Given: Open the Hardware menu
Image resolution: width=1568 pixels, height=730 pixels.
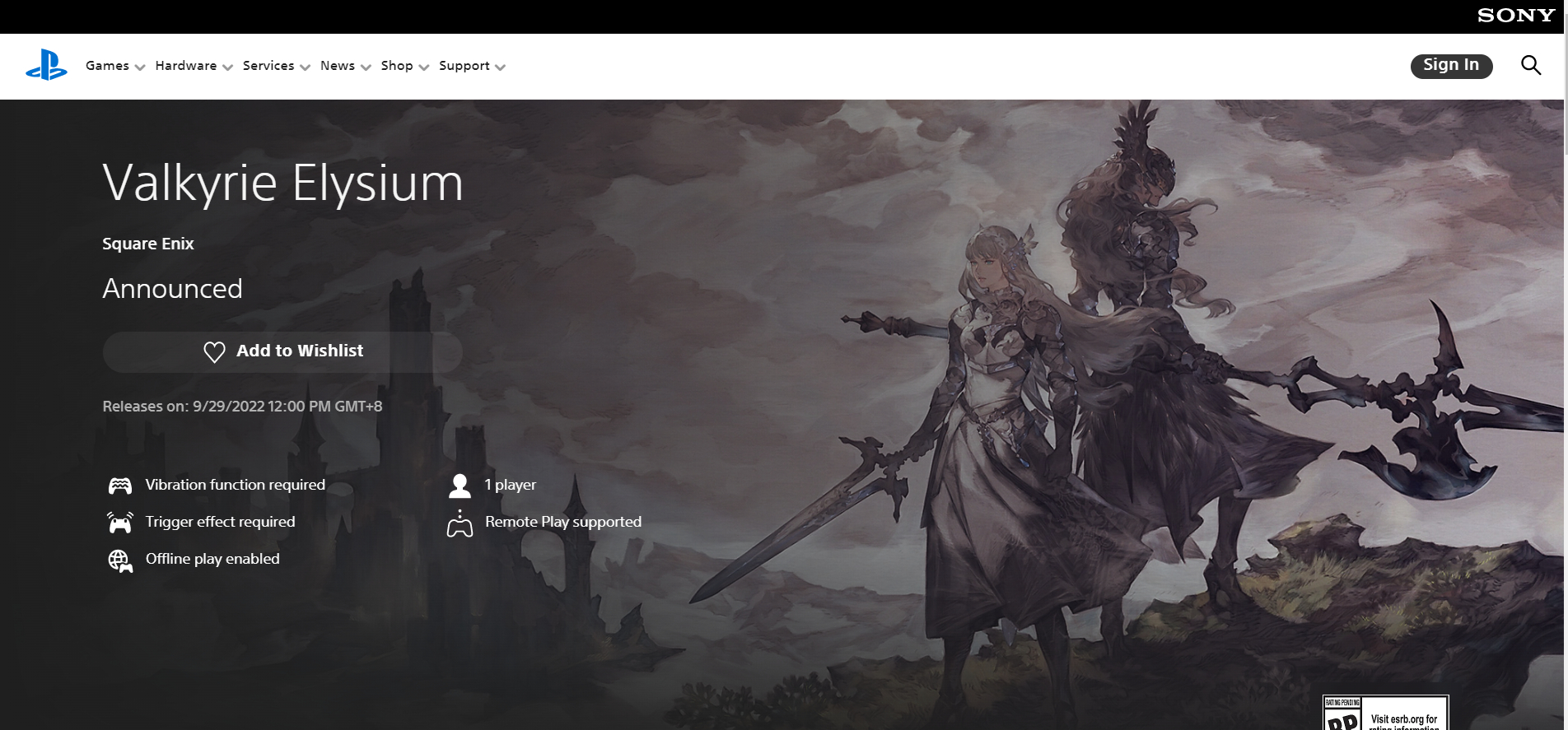Looking at the screenshot, I should (x=186, y=66).
